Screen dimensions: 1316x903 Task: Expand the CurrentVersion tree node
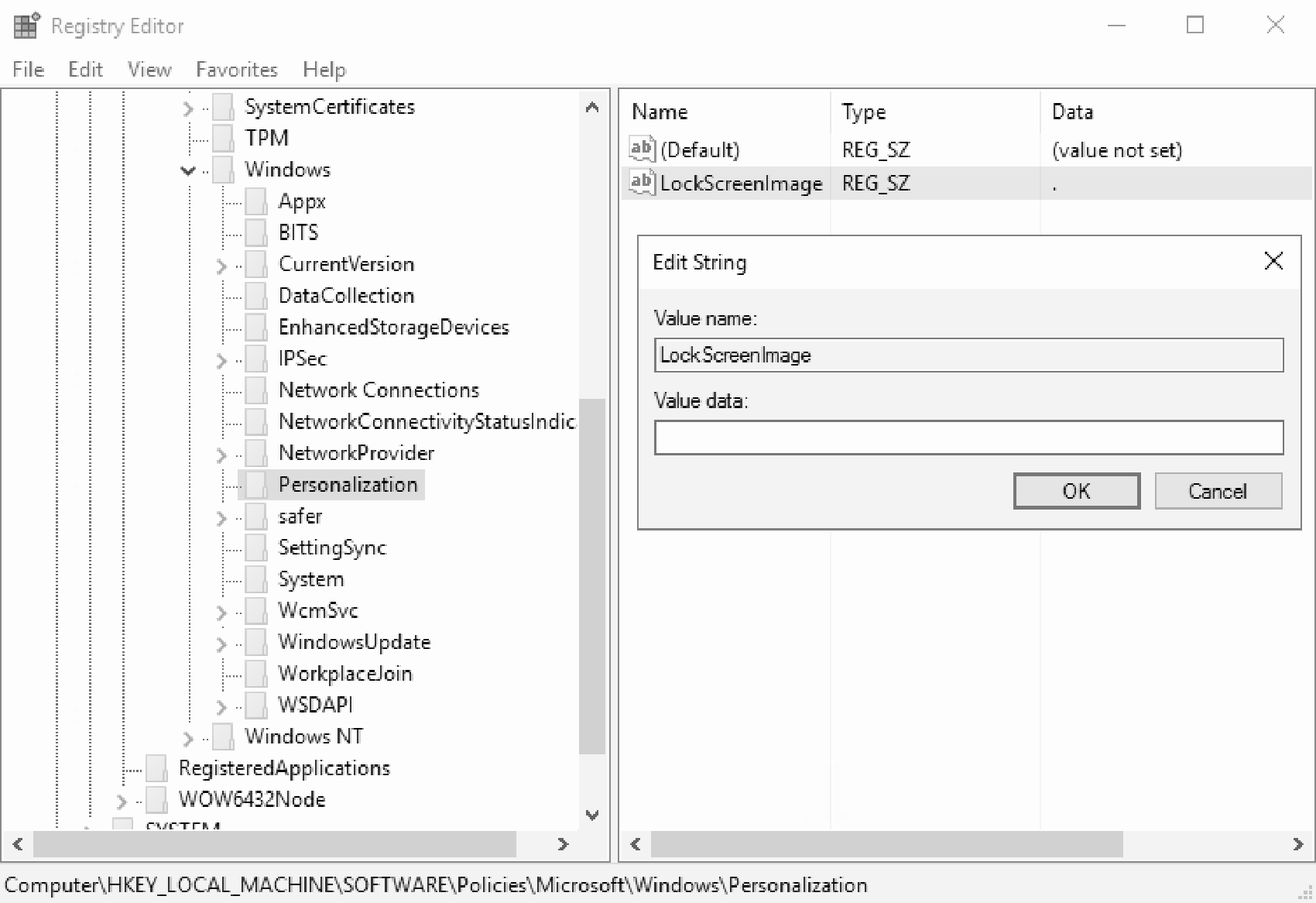tap(221, 264)
